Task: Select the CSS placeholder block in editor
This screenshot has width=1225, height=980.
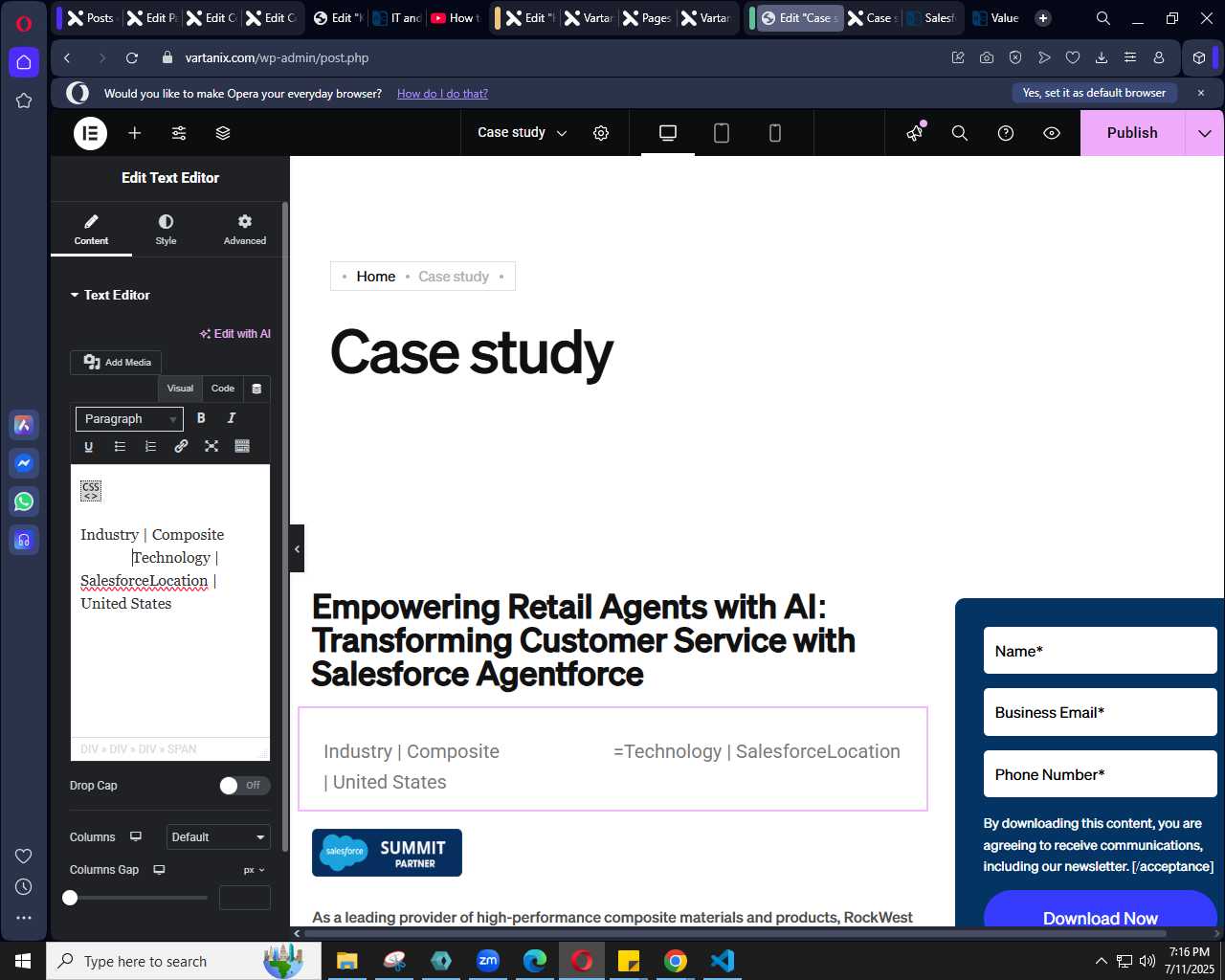Action: [x=91, y=491]
